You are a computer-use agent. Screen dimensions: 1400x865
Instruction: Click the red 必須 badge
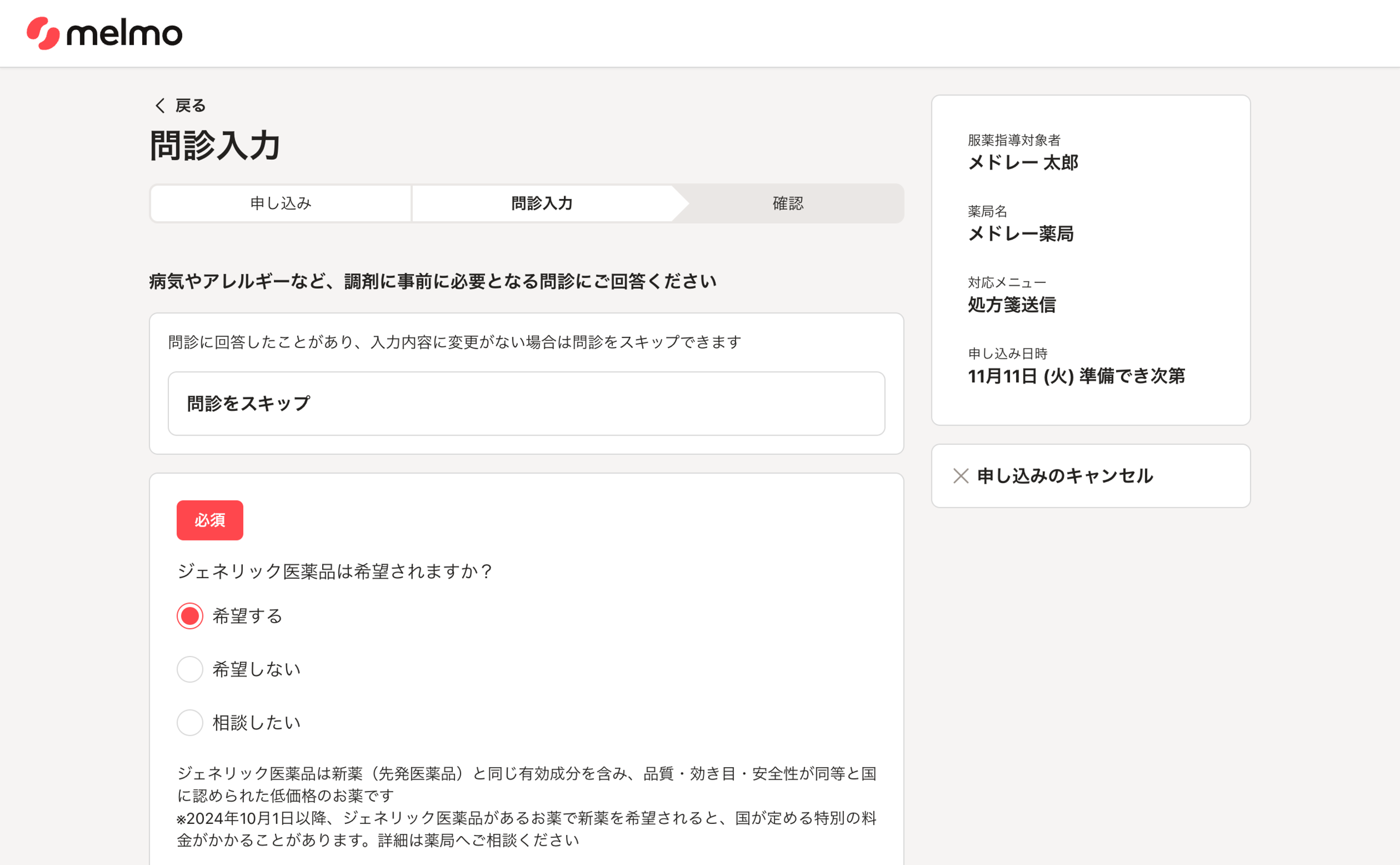click(210, 520)
